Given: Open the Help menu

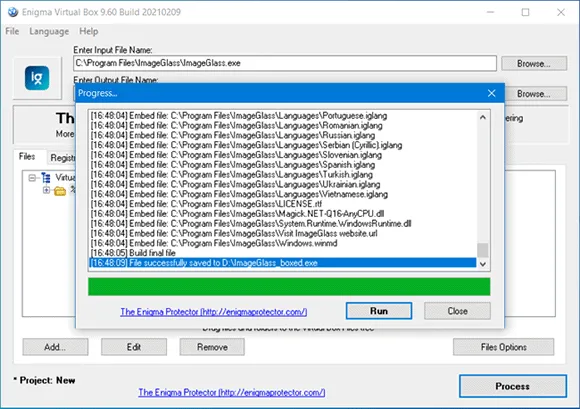Looking at the screenshot, I should pos(89,31).
